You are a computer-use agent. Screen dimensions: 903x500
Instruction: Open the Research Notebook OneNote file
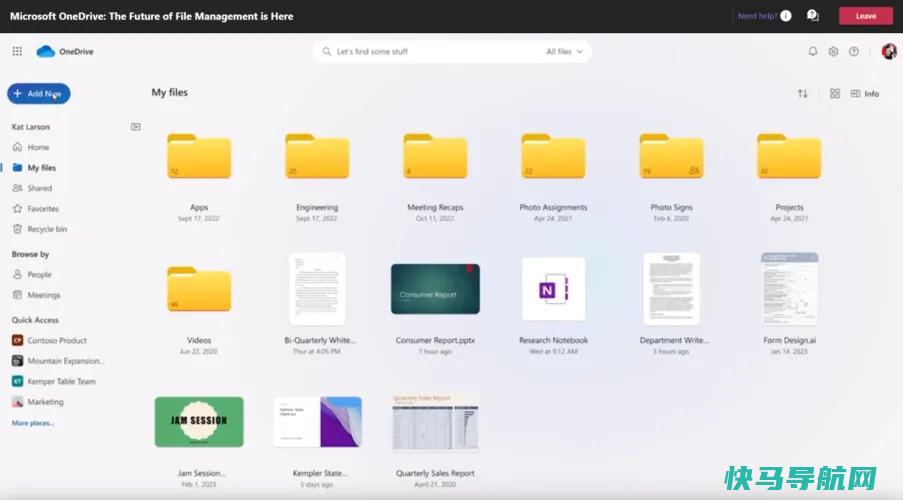(x=553, y=289)
